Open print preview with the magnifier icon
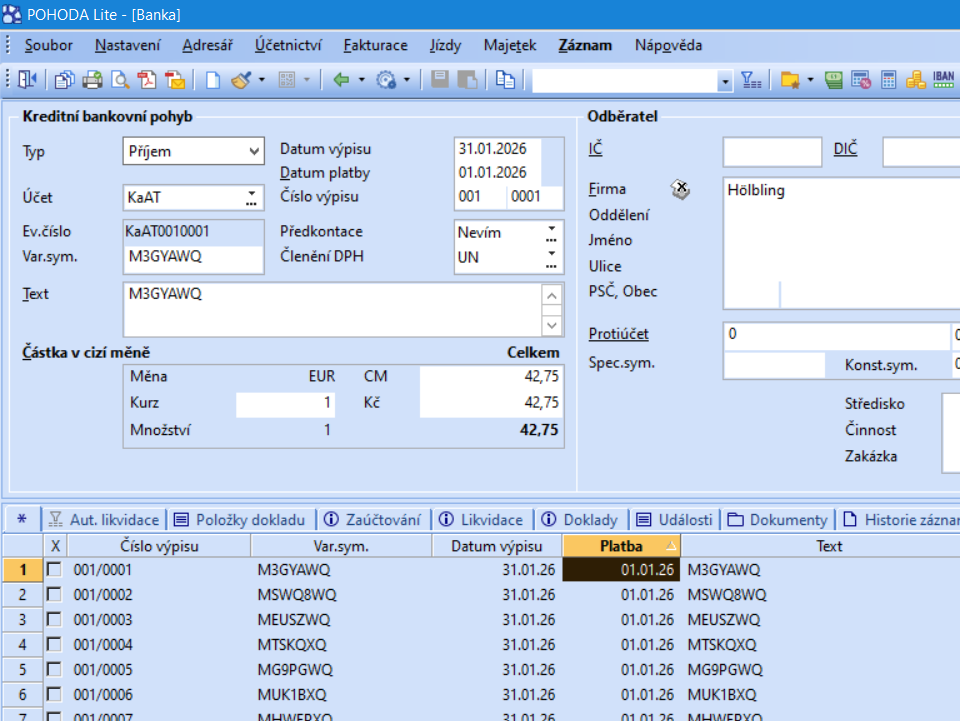This screenshot has width=960, height=721. pyautogui.click(x=119, y=80)
